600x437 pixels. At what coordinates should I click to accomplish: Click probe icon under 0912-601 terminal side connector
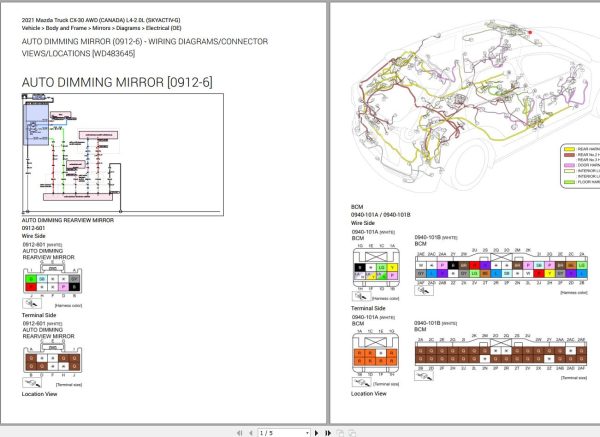[x=32, y=383]
